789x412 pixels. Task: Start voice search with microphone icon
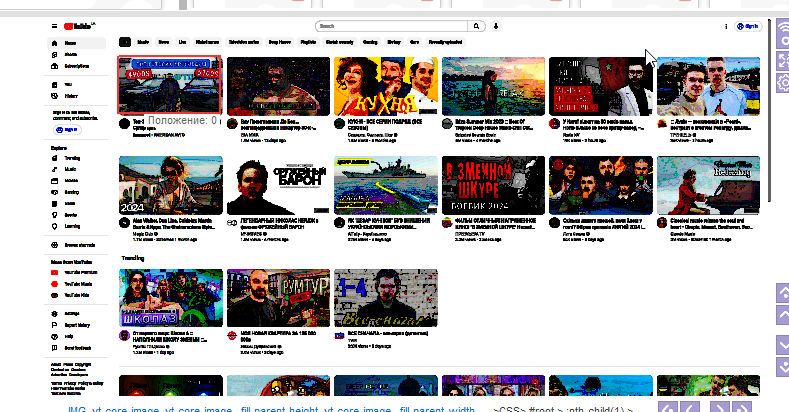pos(497,26)
